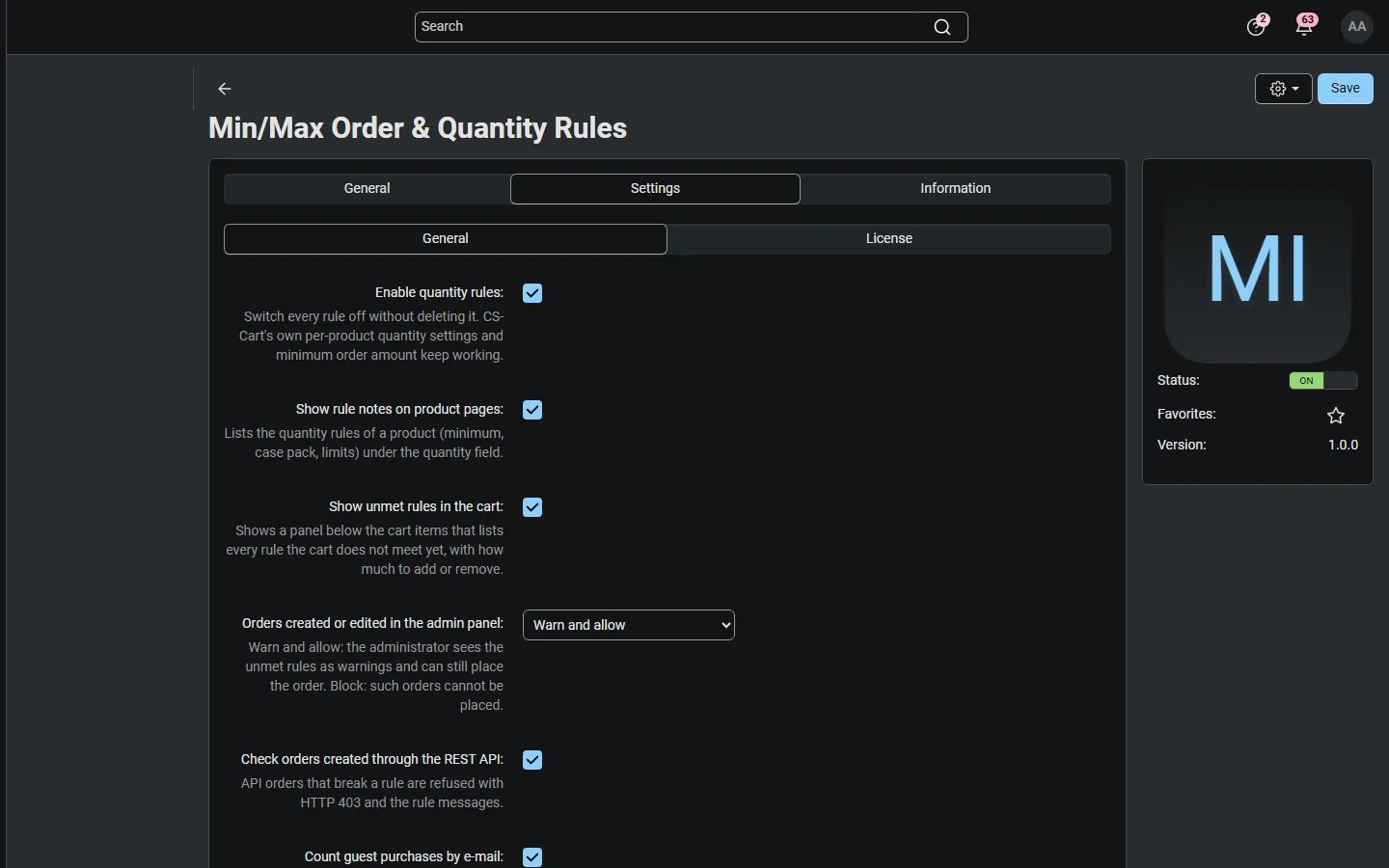Open the help icon with badge 2
1389x868 pixels.
point(1257,26)
